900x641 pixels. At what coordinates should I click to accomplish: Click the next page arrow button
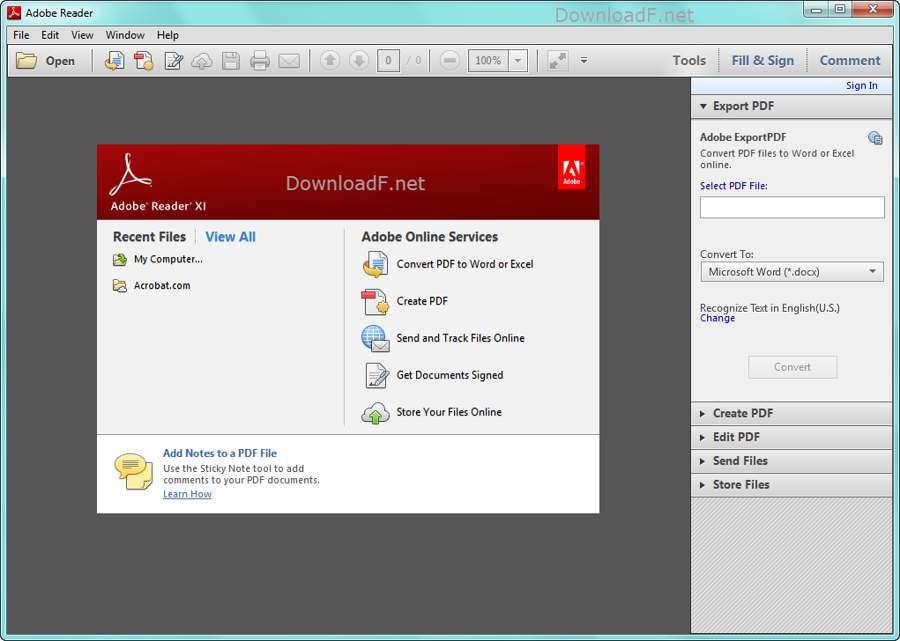pos(358,60)
